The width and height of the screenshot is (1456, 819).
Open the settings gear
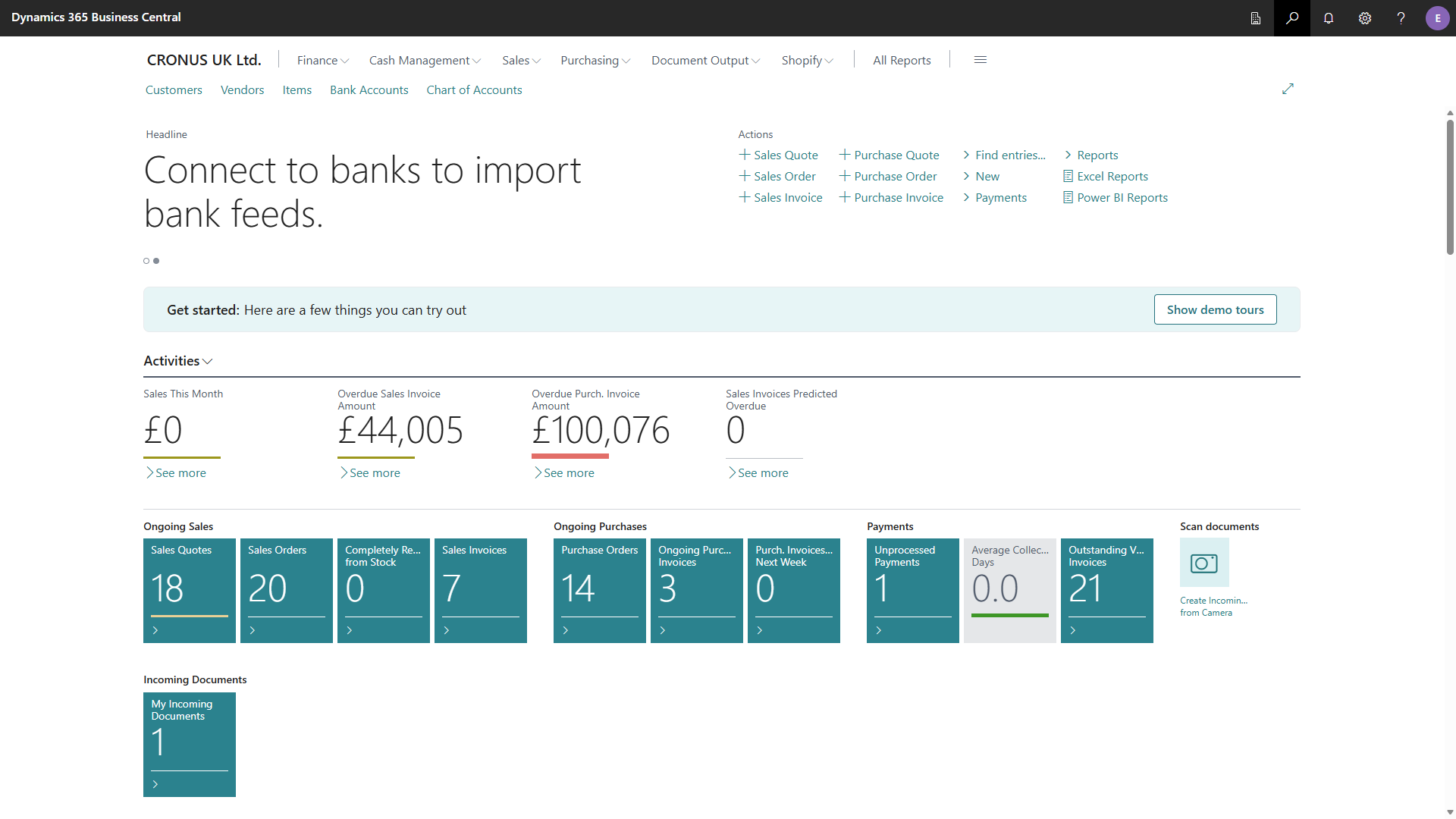point(1365,18)
